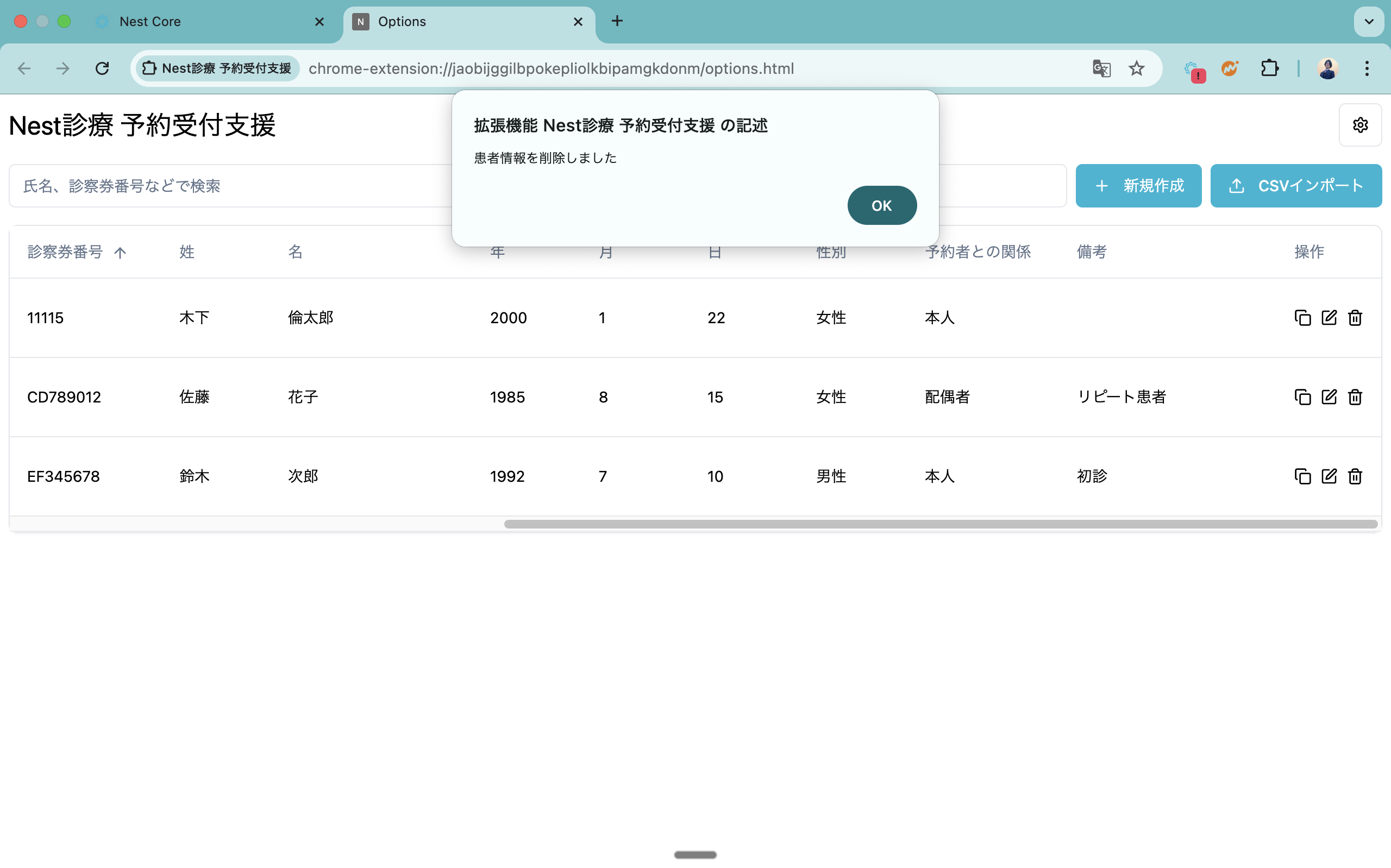
Task: Expand the tab search chevron
Action: [1369, 21]
